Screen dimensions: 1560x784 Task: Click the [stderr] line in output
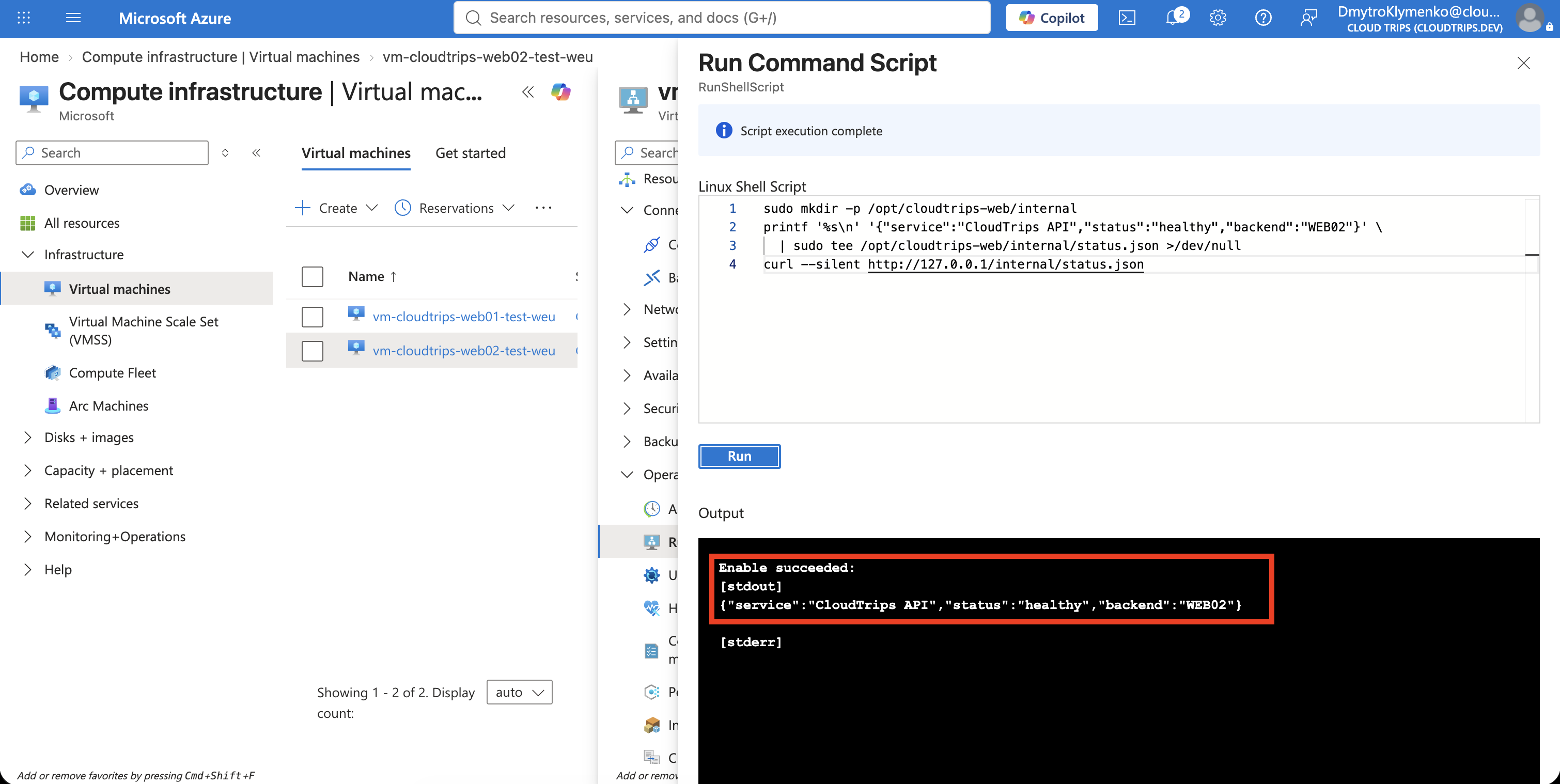tap(751, 642)
